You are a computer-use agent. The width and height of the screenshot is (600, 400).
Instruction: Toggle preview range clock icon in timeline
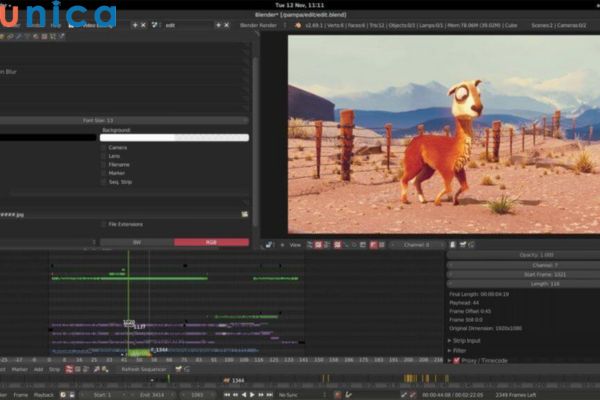pos(63,395)
